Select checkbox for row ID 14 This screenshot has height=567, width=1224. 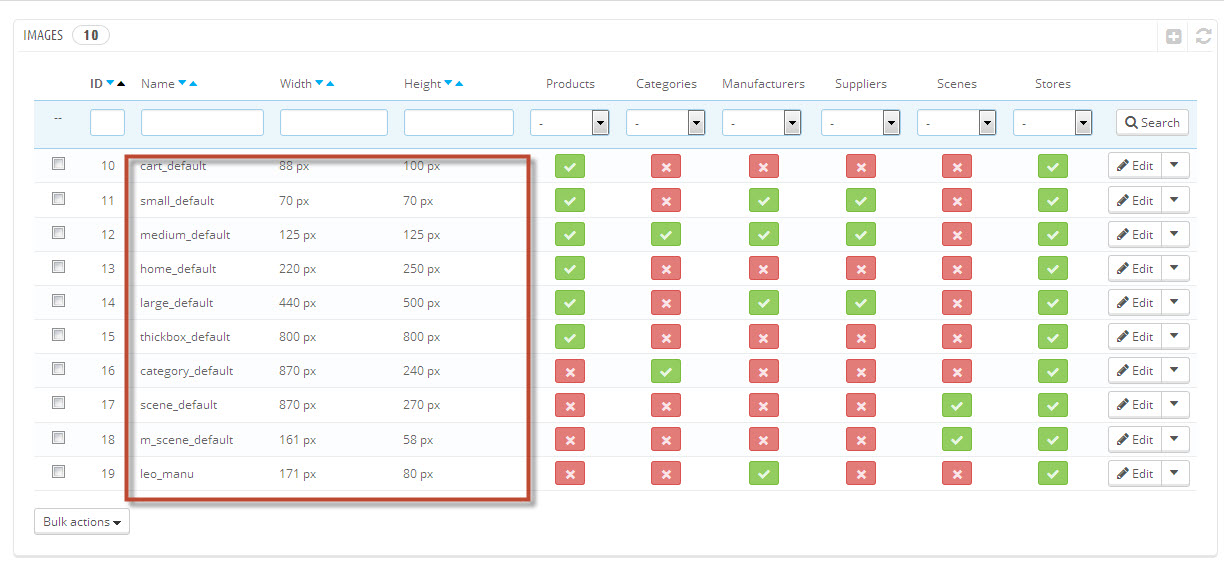pos(59,300)
